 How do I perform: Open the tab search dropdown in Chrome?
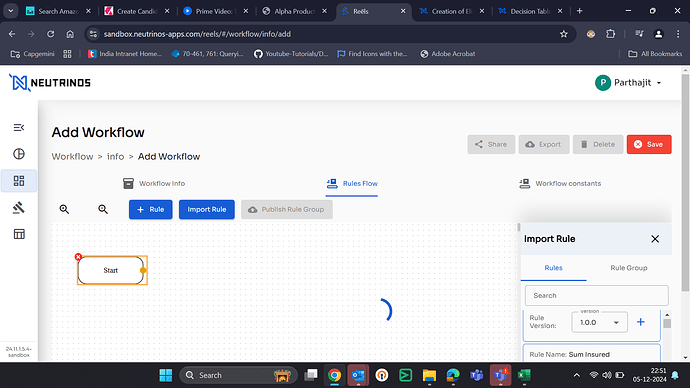[x=10, y=11]
